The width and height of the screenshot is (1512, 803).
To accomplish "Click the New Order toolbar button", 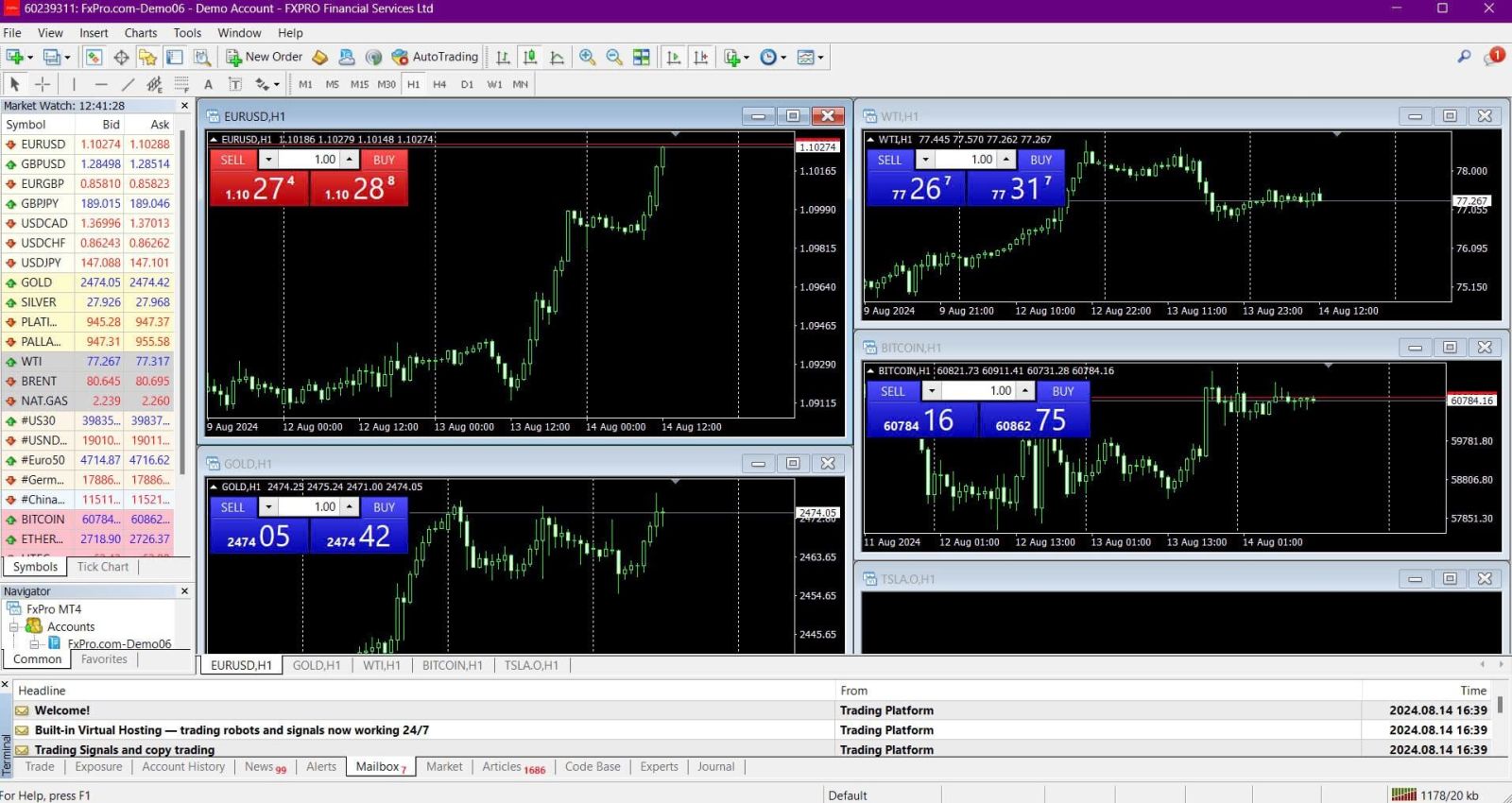I will click(264, 57).
